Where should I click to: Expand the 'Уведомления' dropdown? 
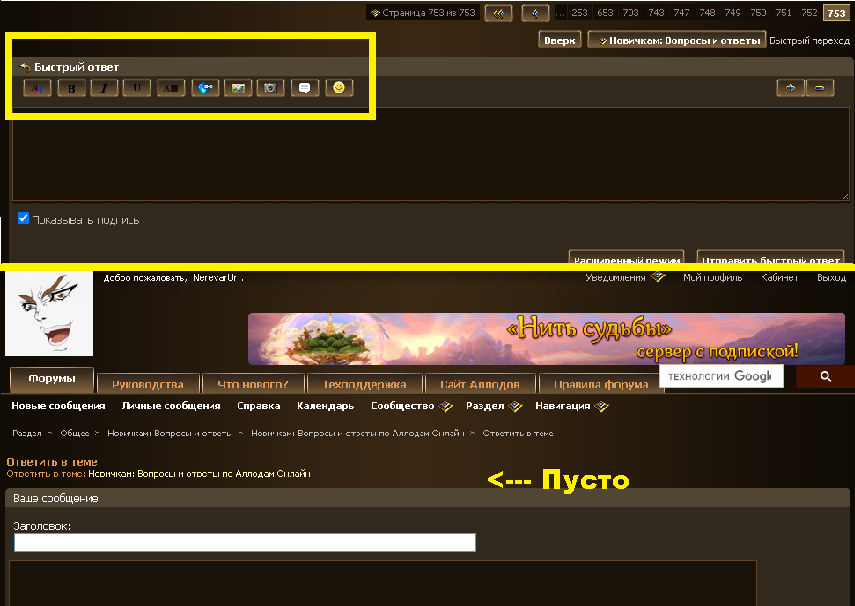click(625, 278)
